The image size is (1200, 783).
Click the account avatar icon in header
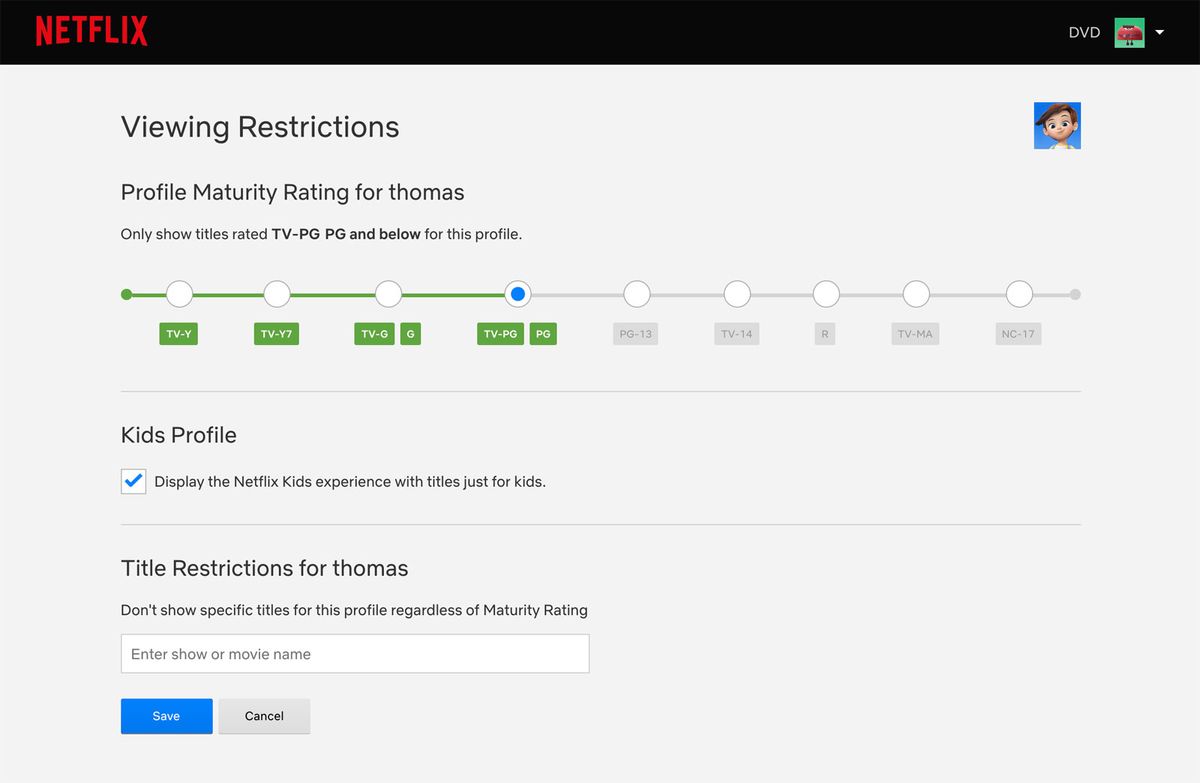[1129, 32]
